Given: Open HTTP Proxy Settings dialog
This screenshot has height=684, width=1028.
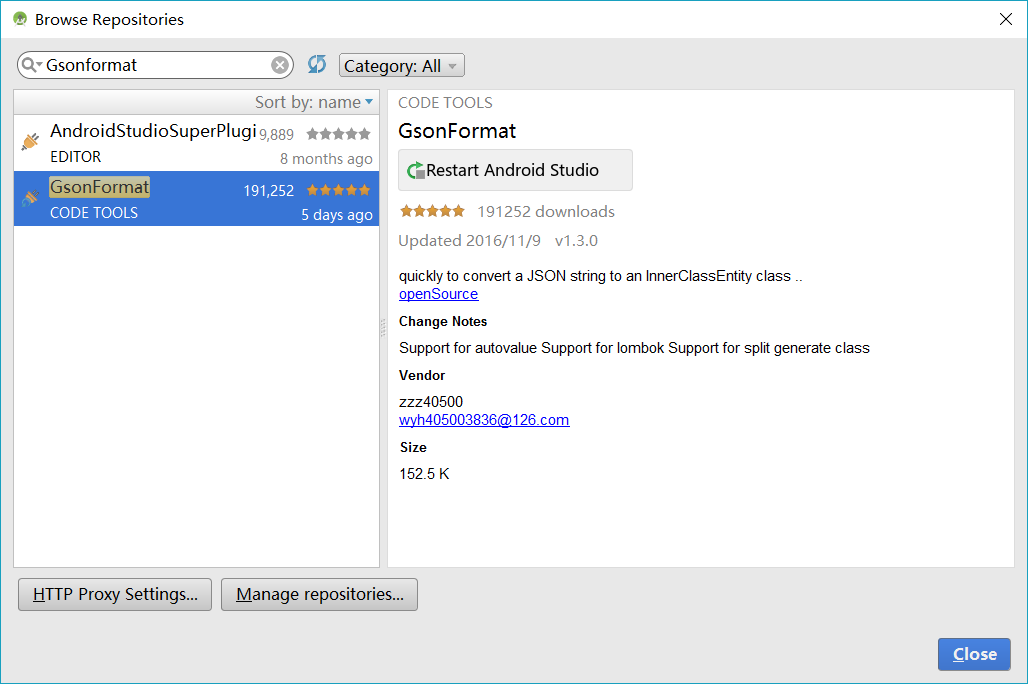Looking at the screenshot, I should [x=115, y=594].
